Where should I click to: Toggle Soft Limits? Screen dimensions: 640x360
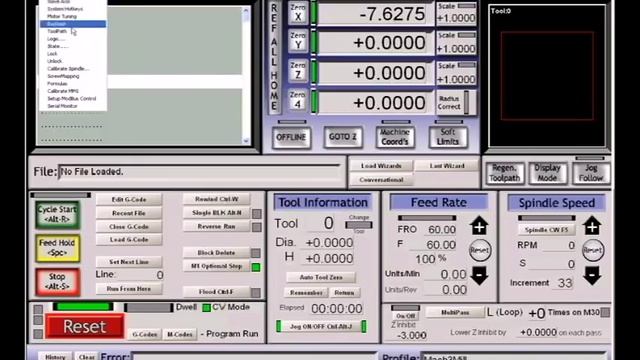click(448, 137)
